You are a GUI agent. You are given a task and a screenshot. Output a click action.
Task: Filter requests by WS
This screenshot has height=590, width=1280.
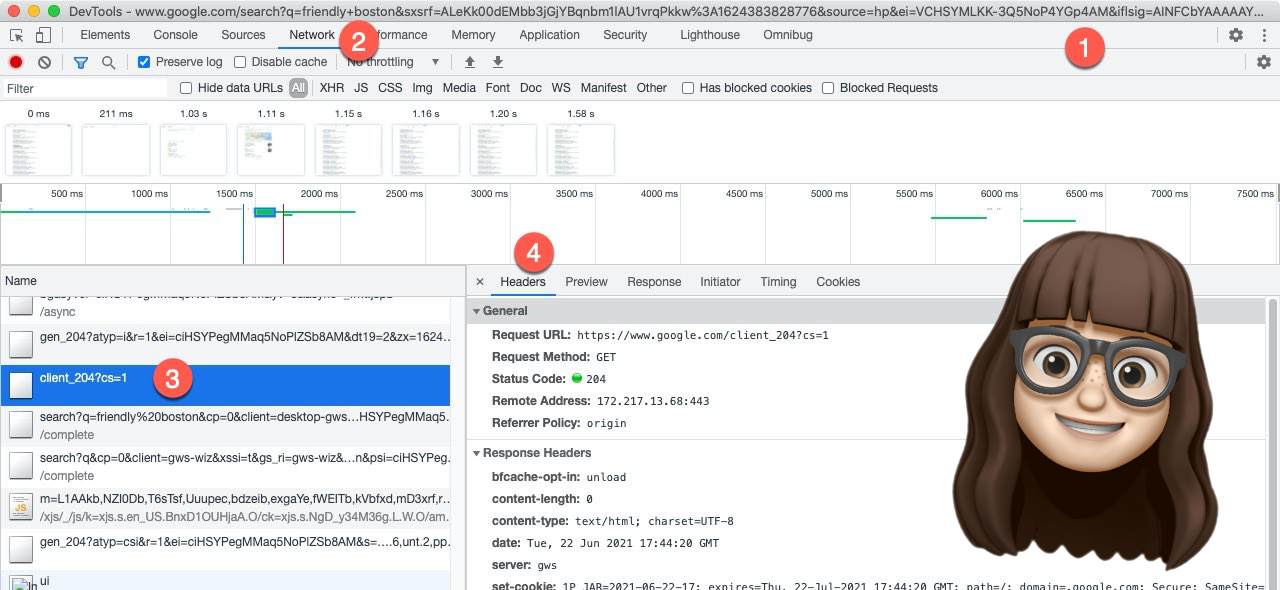point(561,88)
